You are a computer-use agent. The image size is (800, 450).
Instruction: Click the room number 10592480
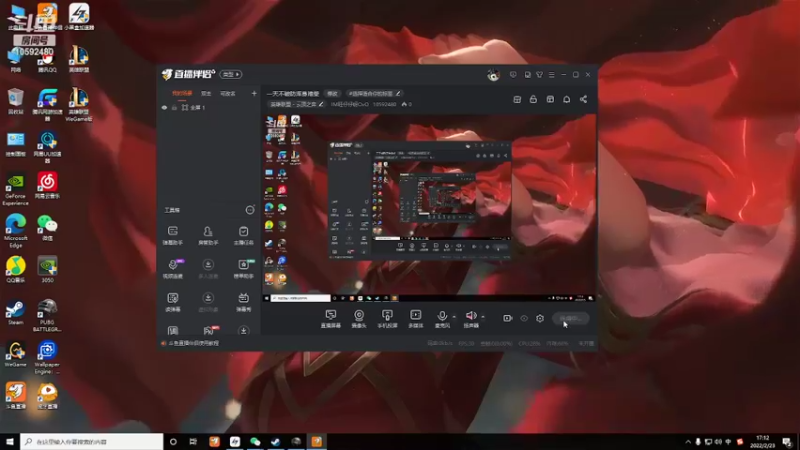(x=384, y=104)
